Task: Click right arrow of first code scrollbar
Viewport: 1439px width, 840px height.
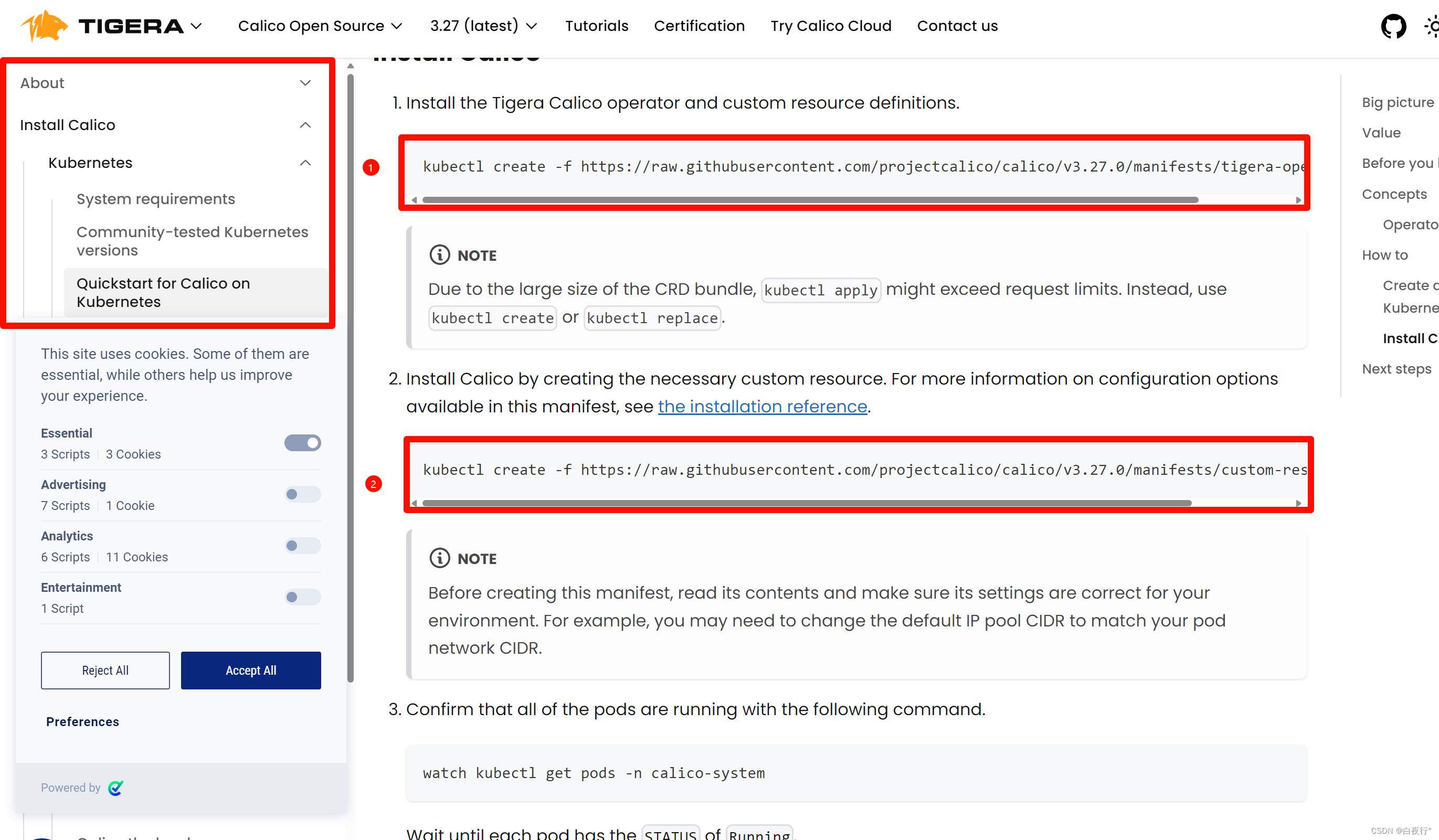Action: (1298, 200)
